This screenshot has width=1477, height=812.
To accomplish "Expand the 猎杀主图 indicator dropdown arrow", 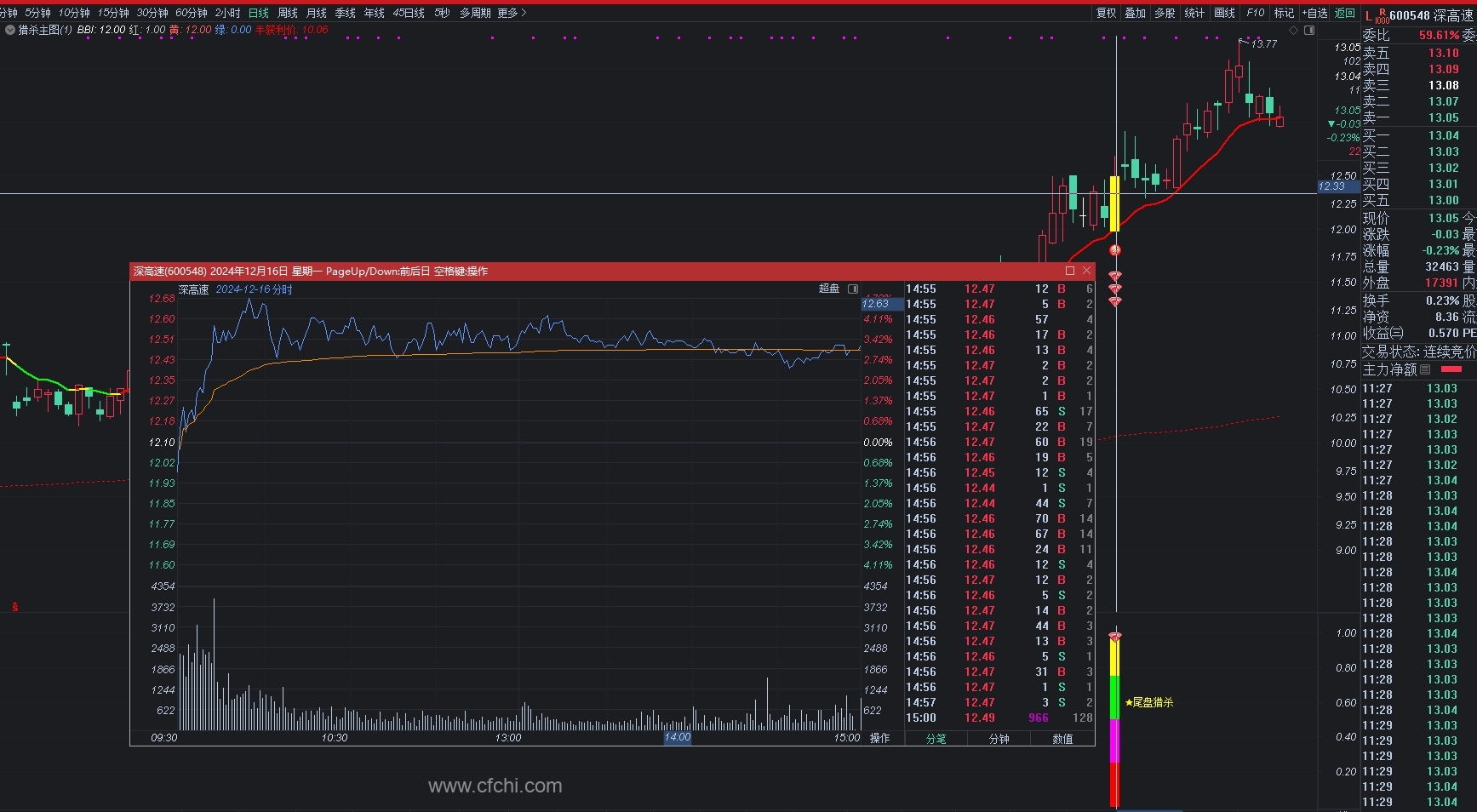I will (9, 30).
